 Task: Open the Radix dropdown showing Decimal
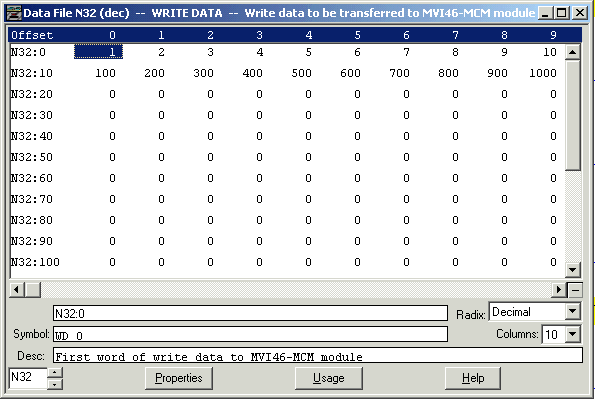tap(573, 312)
